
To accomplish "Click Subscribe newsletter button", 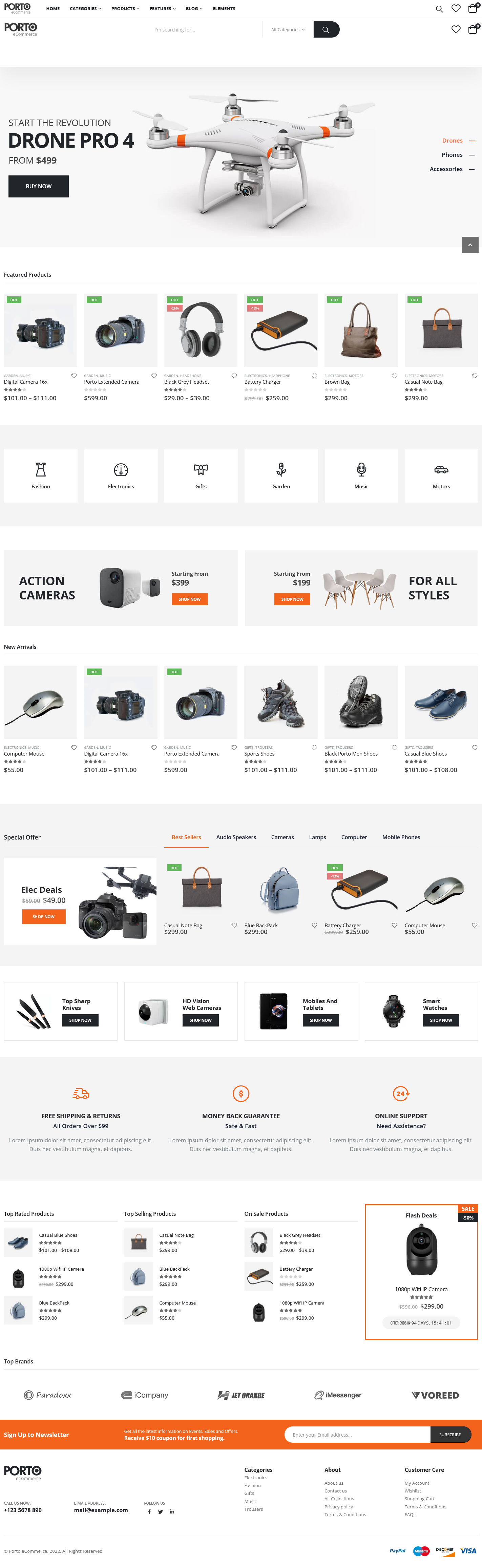I will click(450, 1434).
